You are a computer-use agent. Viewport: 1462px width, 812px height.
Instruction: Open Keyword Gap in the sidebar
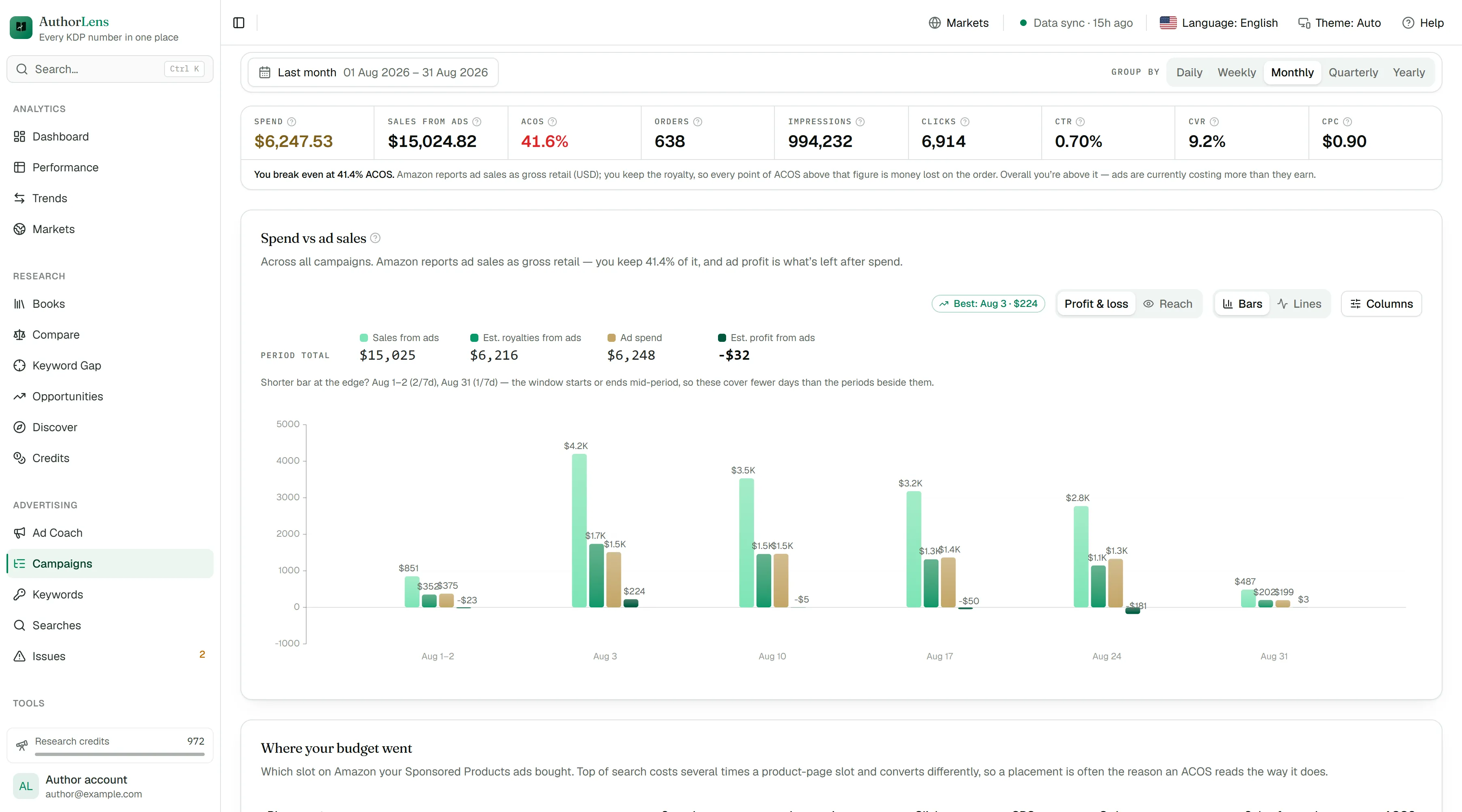(110, 365)
